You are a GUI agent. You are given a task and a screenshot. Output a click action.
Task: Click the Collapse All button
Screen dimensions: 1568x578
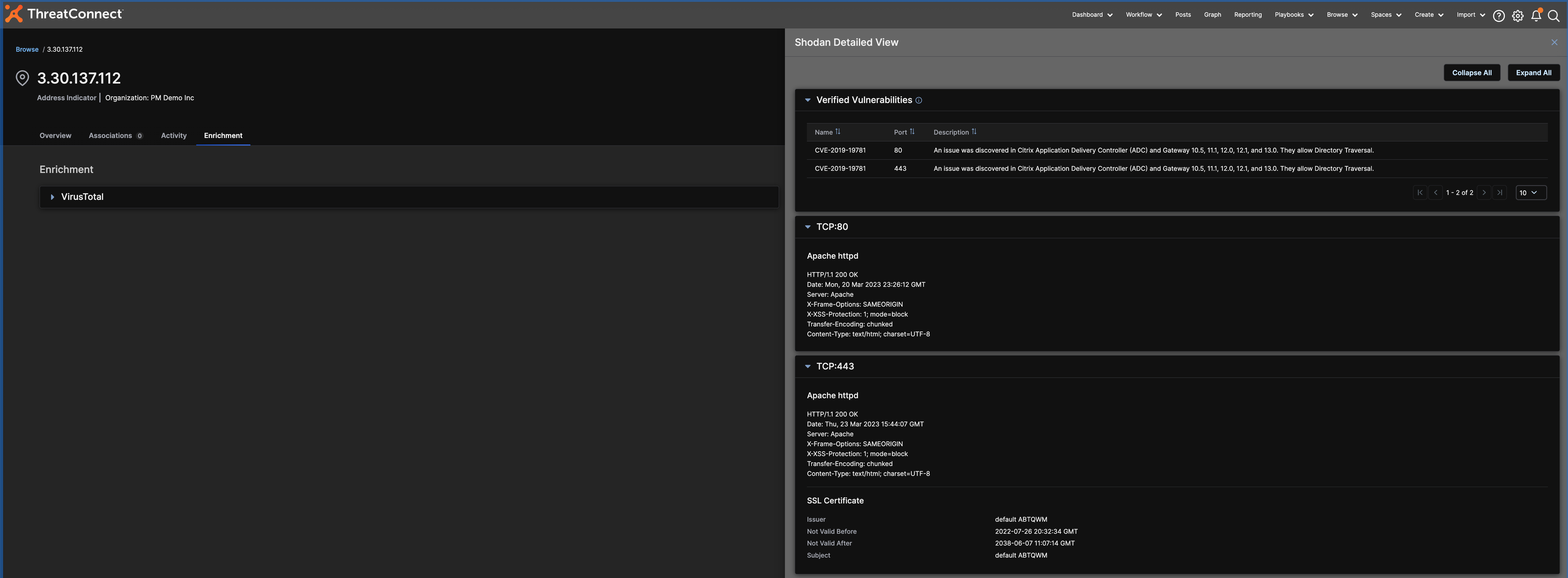pos(1471,72)
